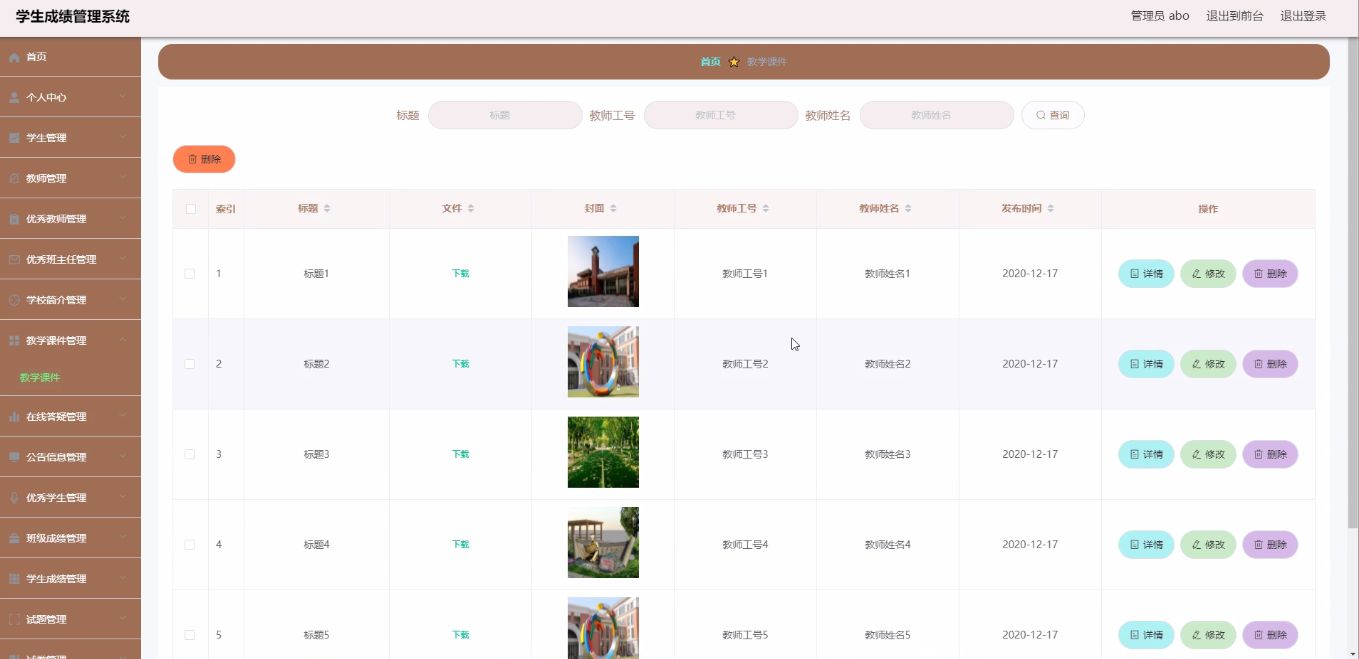Check the checkbox for row 标题1

pos(190,274)
